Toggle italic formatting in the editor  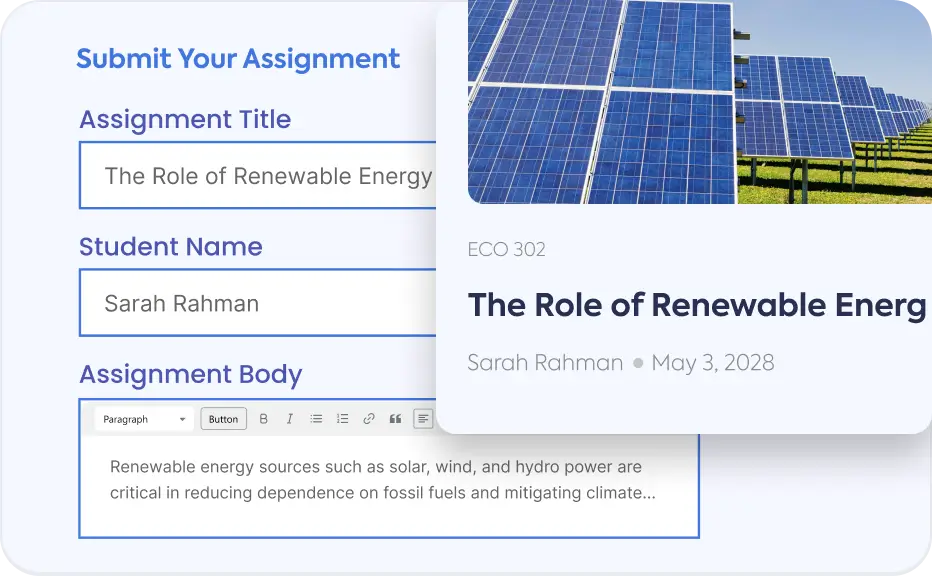[290, 419]
